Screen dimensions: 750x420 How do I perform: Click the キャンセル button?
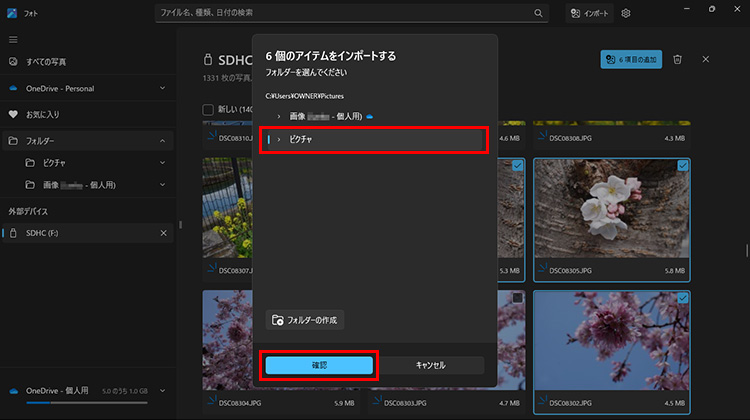tap(430, 365)
